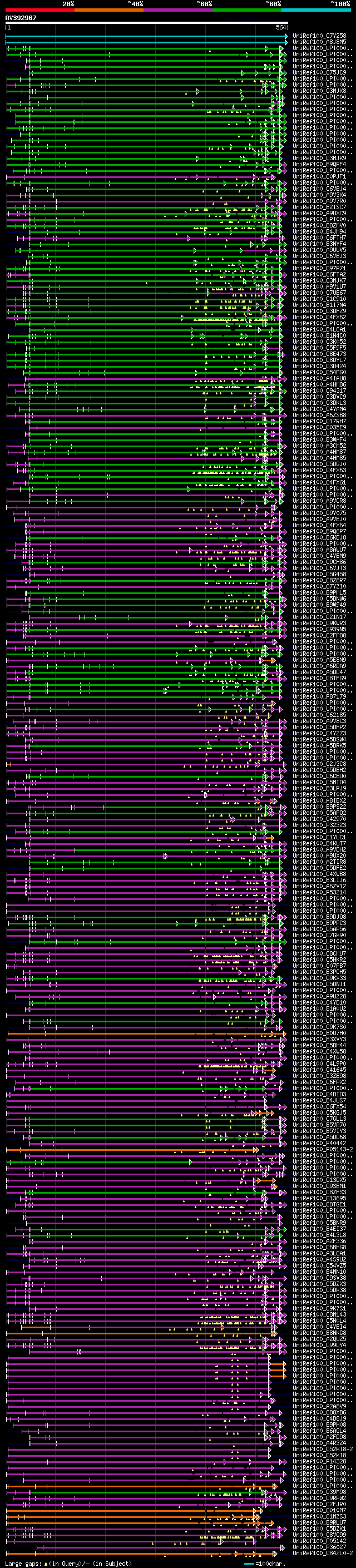The height and width of the screenshot is (1568, 356).
Task: Click the UniRef100_C0PJF1 label
Action: click(x=319, y=176)
